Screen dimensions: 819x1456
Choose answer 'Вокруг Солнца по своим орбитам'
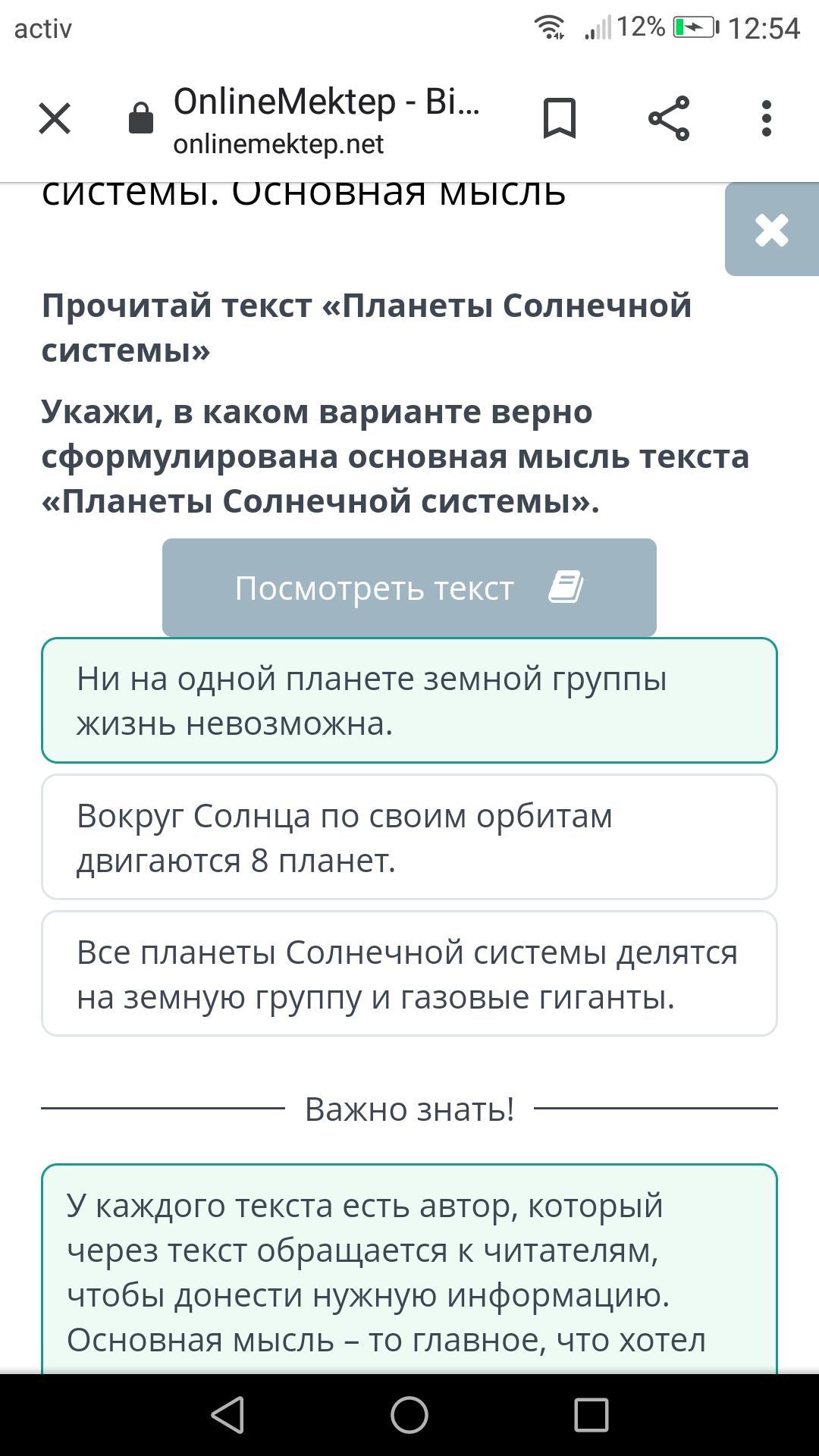click(409, 837)
